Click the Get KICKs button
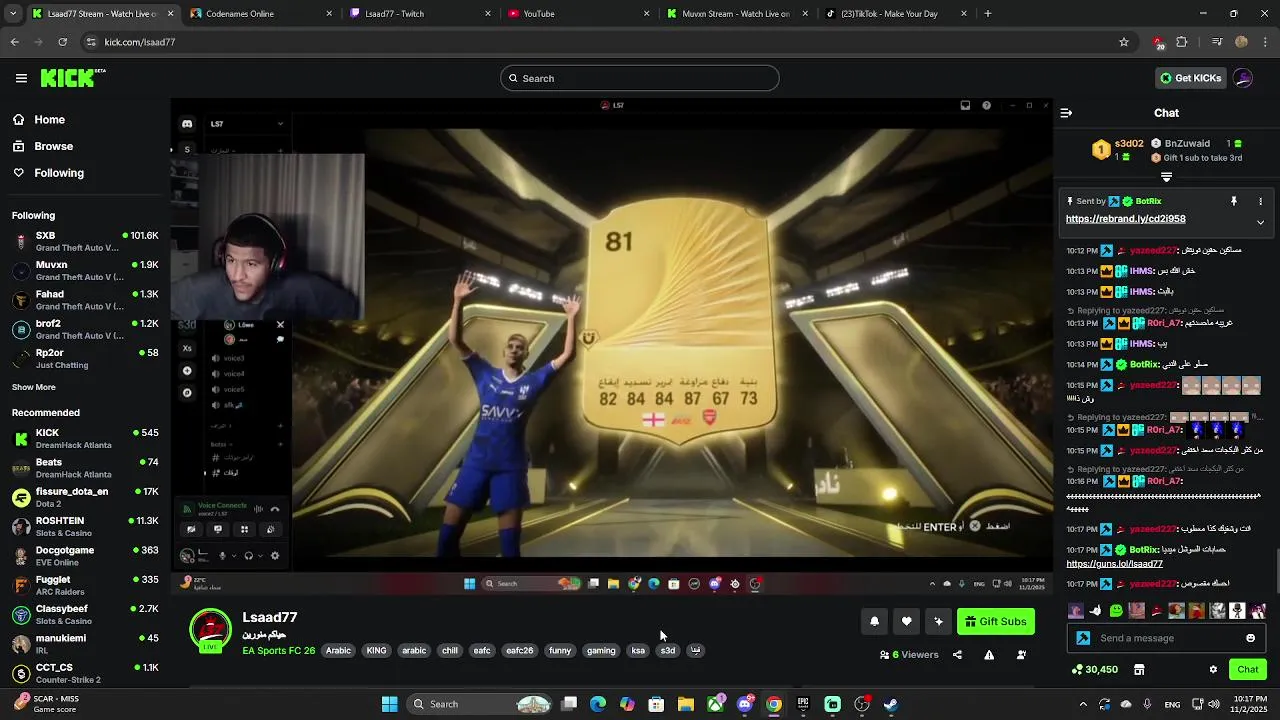This screenshot has height=720, width=1280. pos(1190,78)
